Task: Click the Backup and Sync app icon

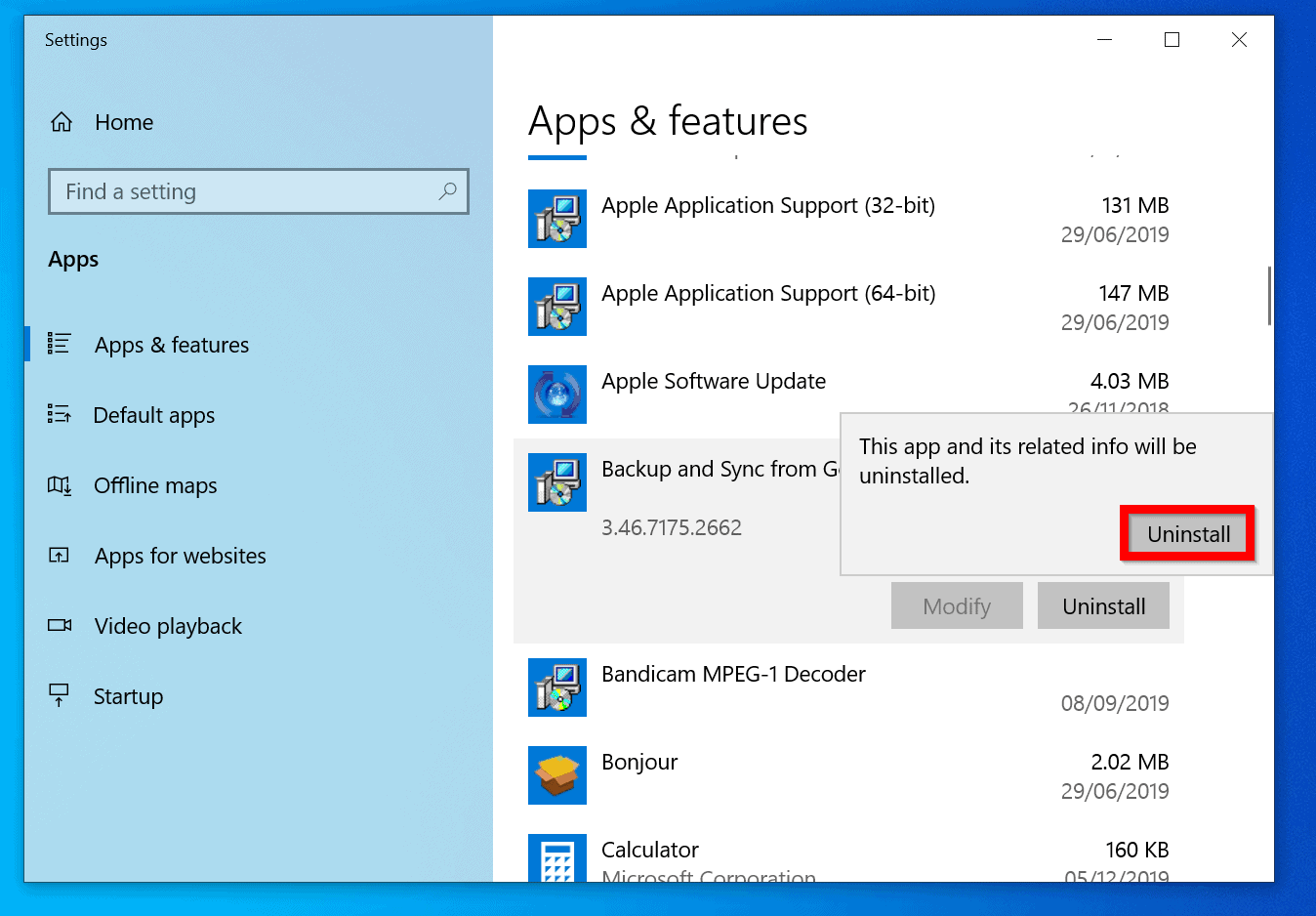Action: [557, 482]
